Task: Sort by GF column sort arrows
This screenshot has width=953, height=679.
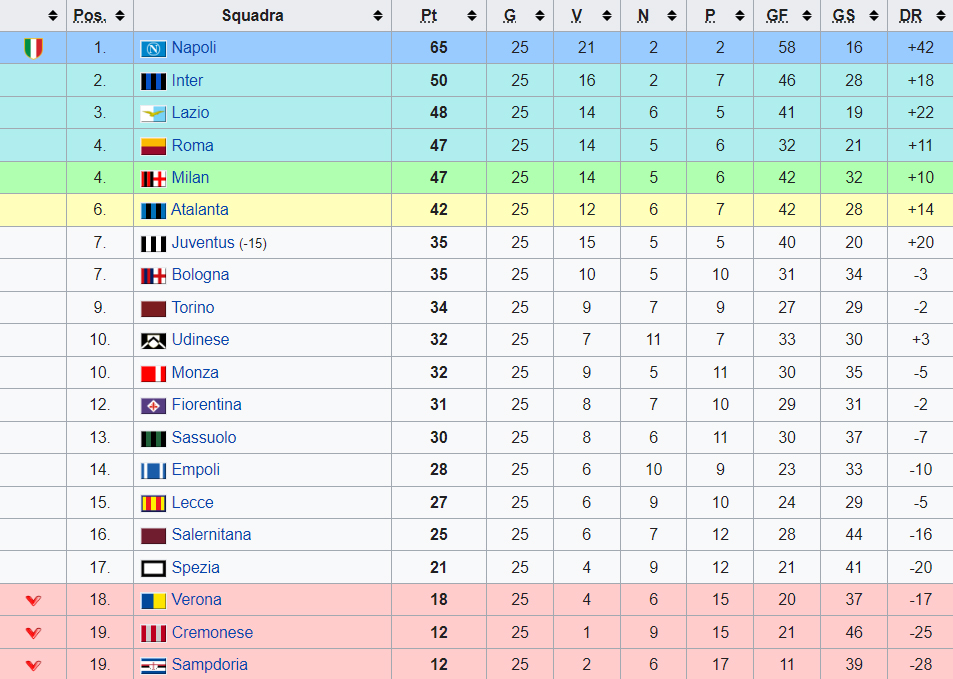Action: 807,16
